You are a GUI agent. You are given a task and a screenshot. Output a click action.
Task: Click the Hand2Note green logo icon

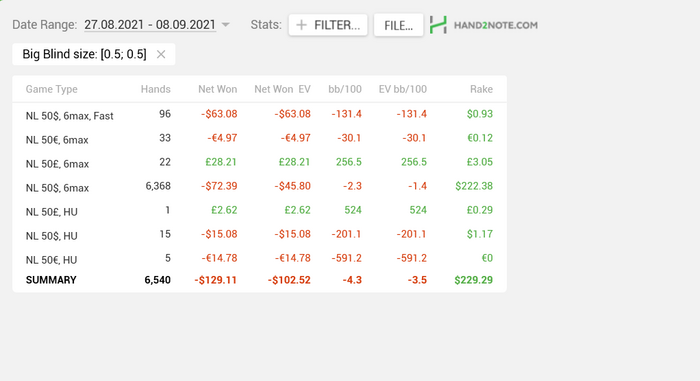click(438, 25)
